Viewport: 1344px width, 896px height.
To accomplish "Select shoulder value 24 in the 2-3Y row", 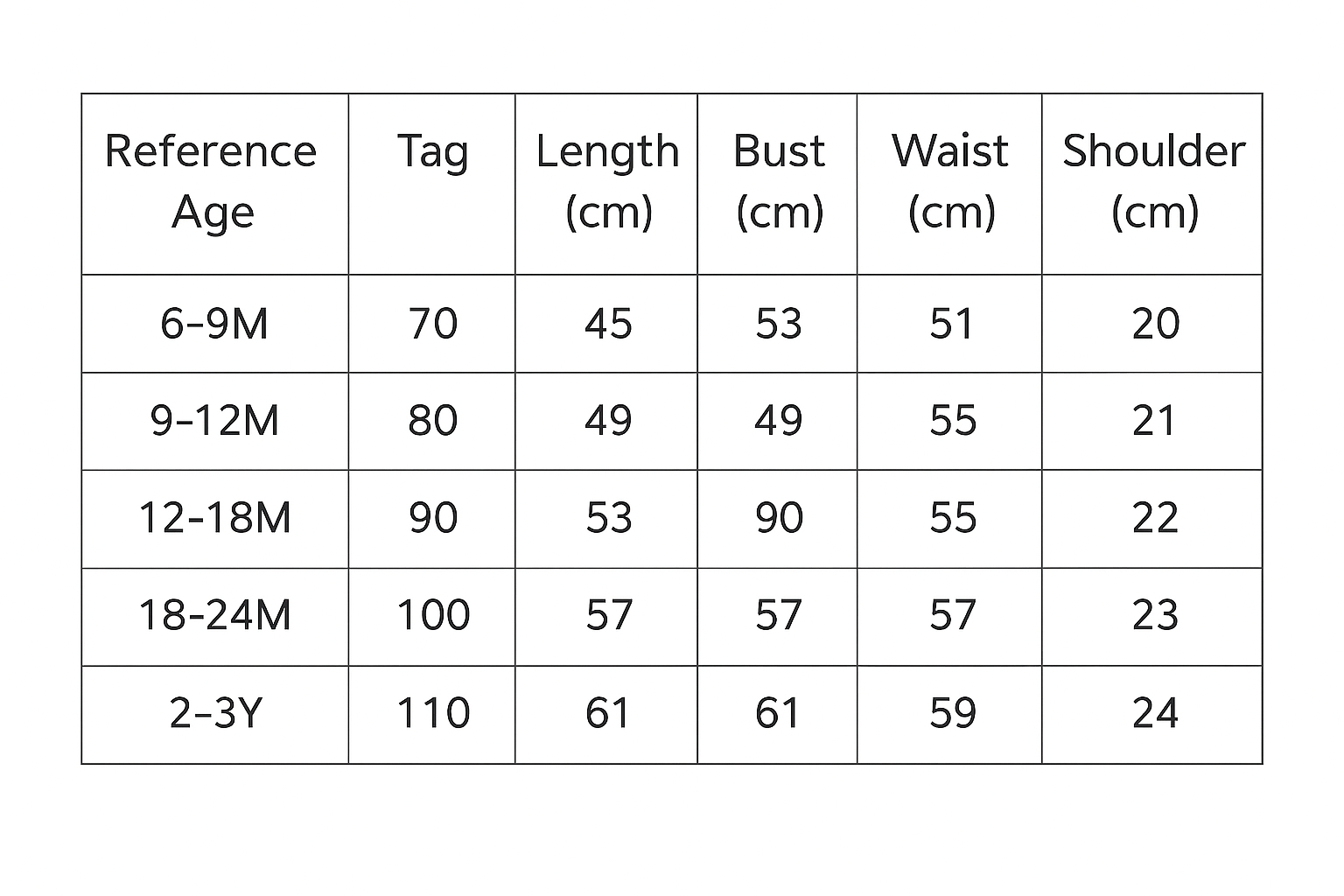I will click(x=1155, y=713).
